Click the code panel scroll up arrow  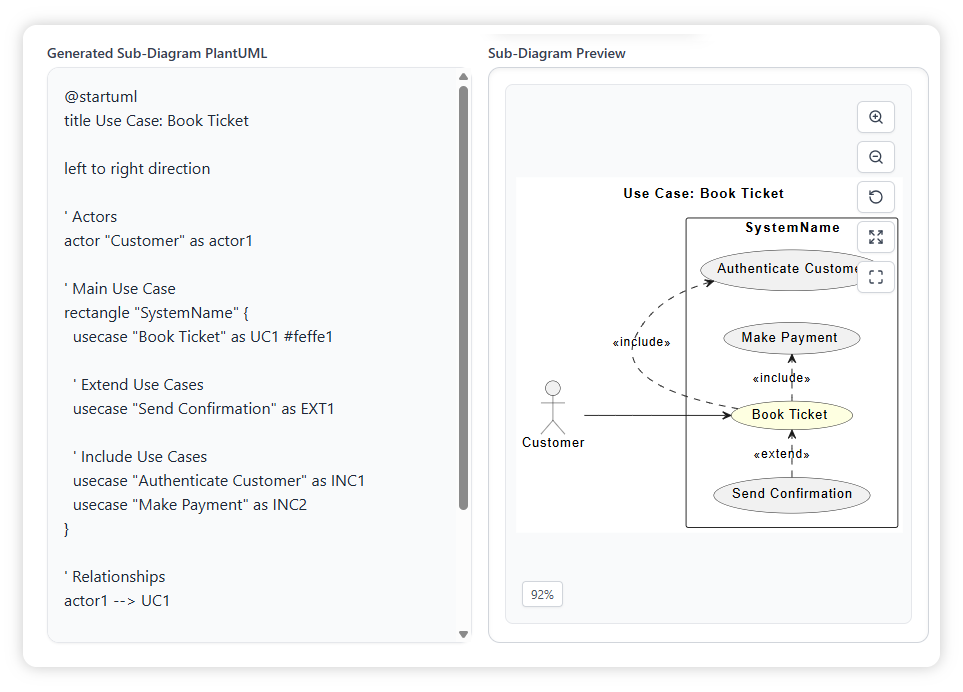tap(463, 77)
